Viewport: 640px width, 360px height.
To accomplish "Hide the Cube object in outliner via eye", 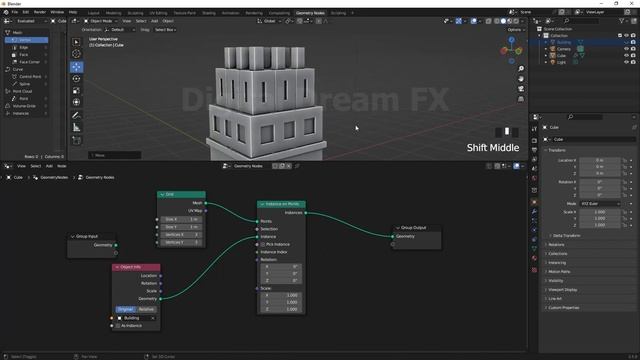I will pyautogui.click(x=626, y=56).
